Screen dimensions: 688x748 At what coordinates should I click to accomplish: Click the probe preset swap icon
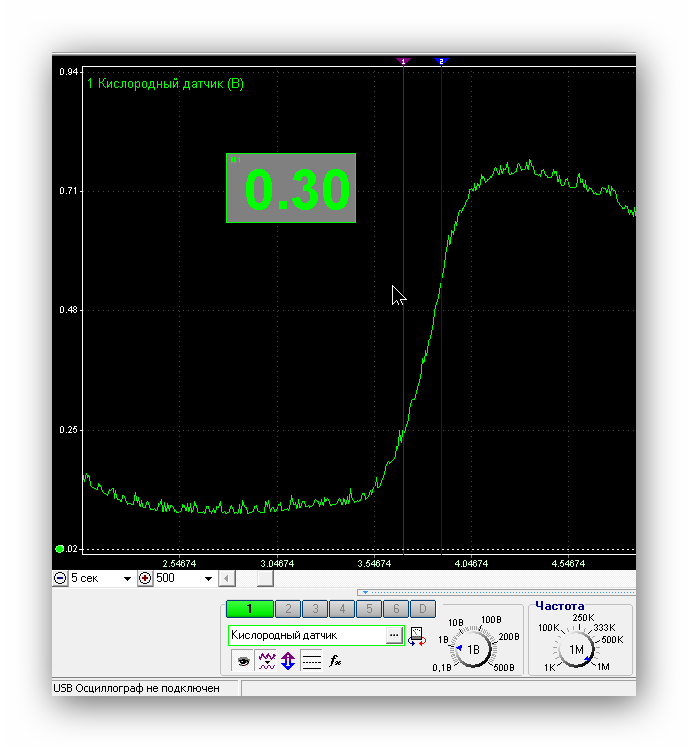click(x=417, y=636)
